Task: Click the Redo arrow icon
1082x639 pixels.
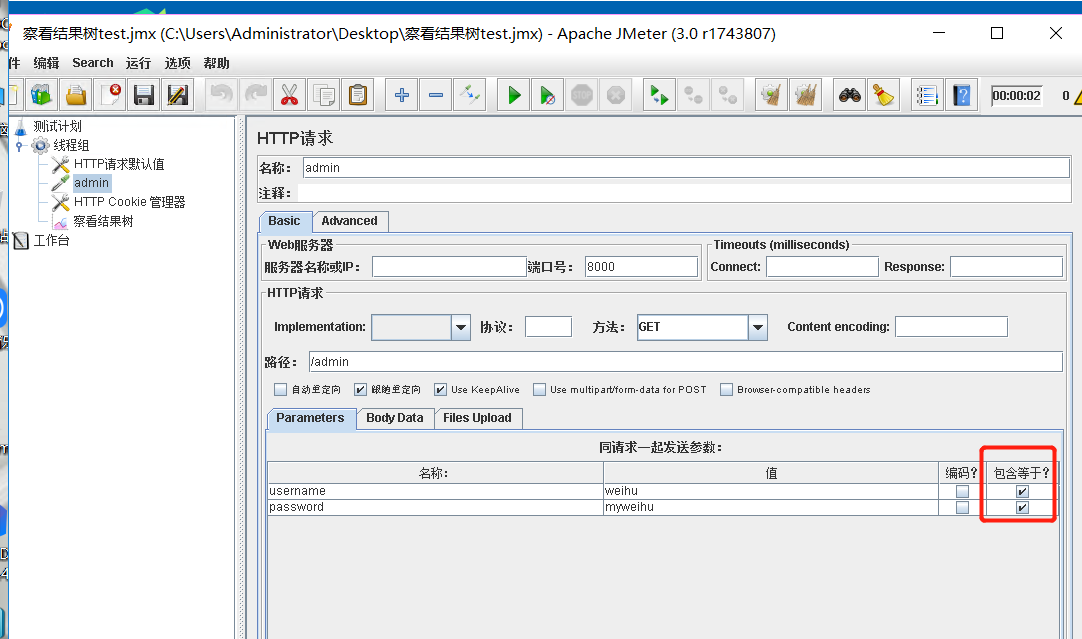Action: [256, 95]
